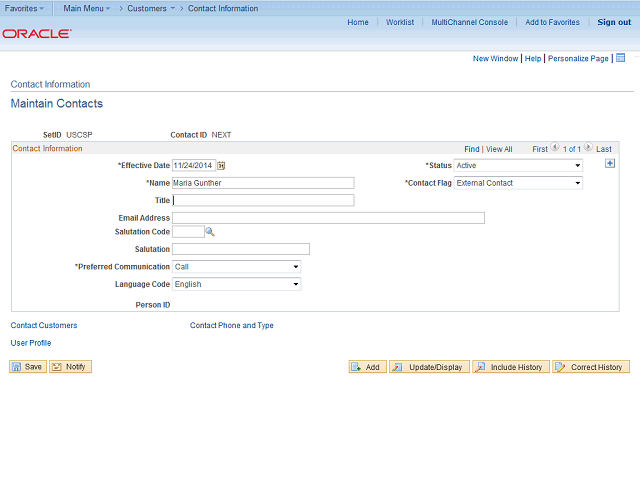Image resolution: width=640 pixels, height=480 pixels.
Task: Open the Effective Date calendar picker icon
Action: tap(221, 165)
